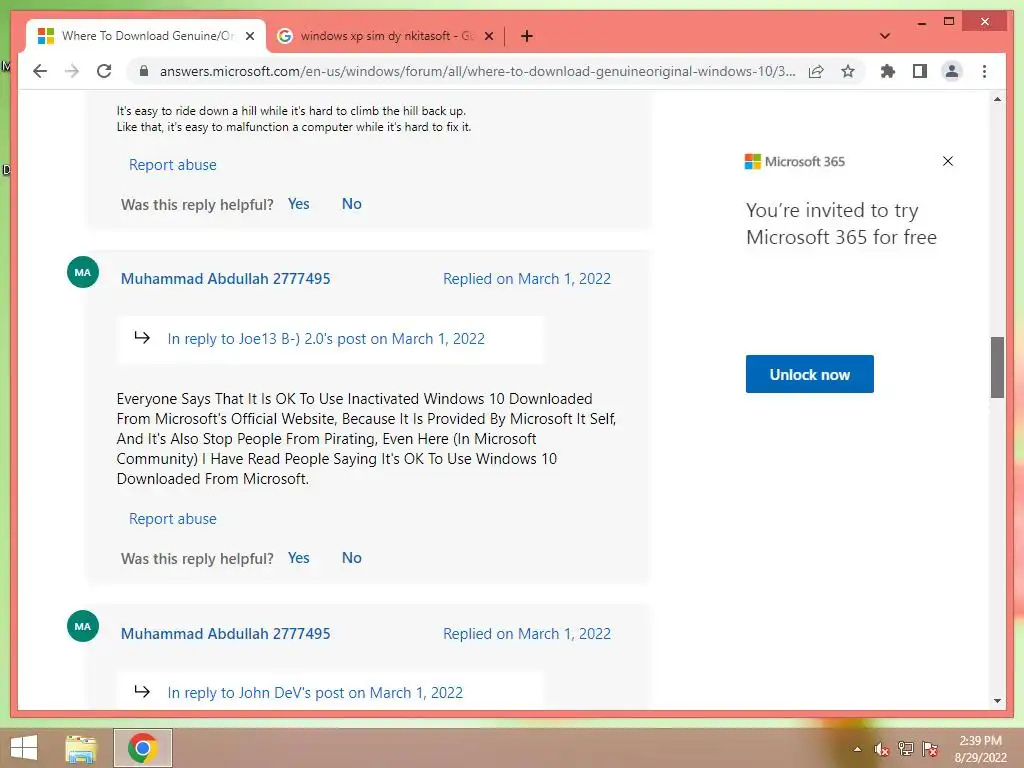Show hidden system tray icons
Viewport: 1024px width, 768px height.
click(857, 749)
